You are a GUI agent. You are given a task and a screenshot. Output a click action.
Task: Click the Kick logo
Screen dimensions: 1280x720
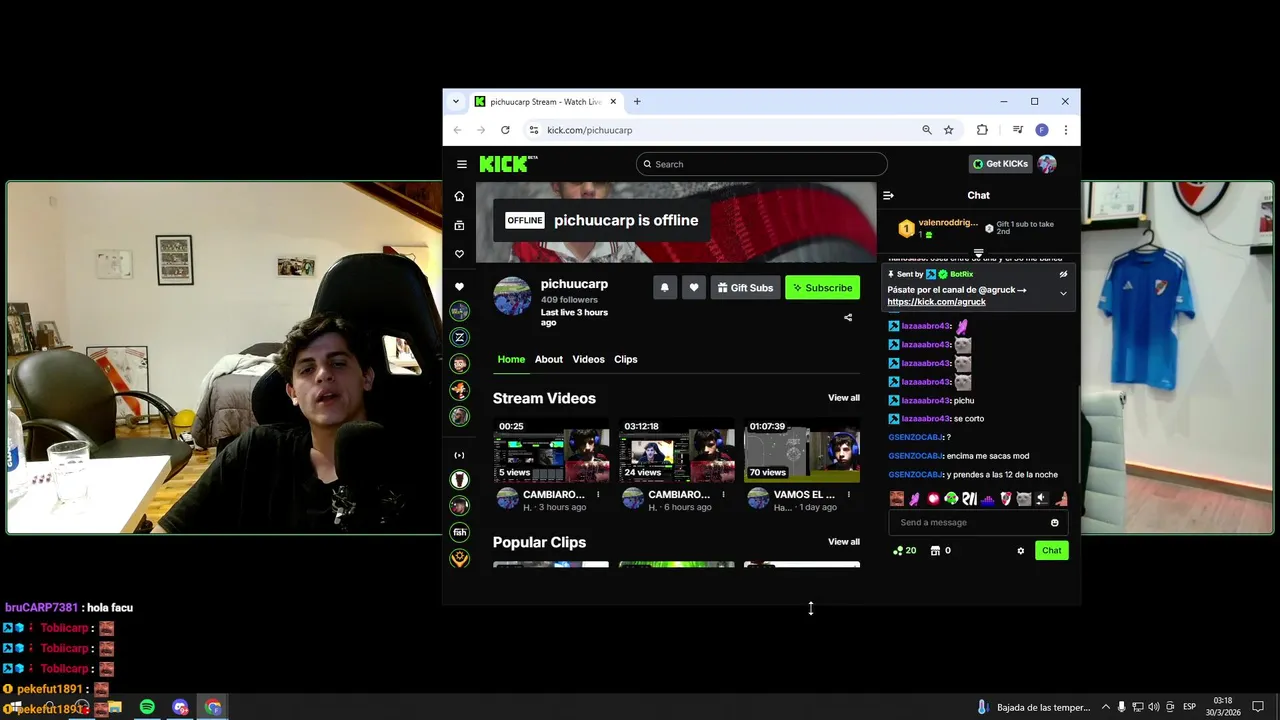[x=508, y=164]
